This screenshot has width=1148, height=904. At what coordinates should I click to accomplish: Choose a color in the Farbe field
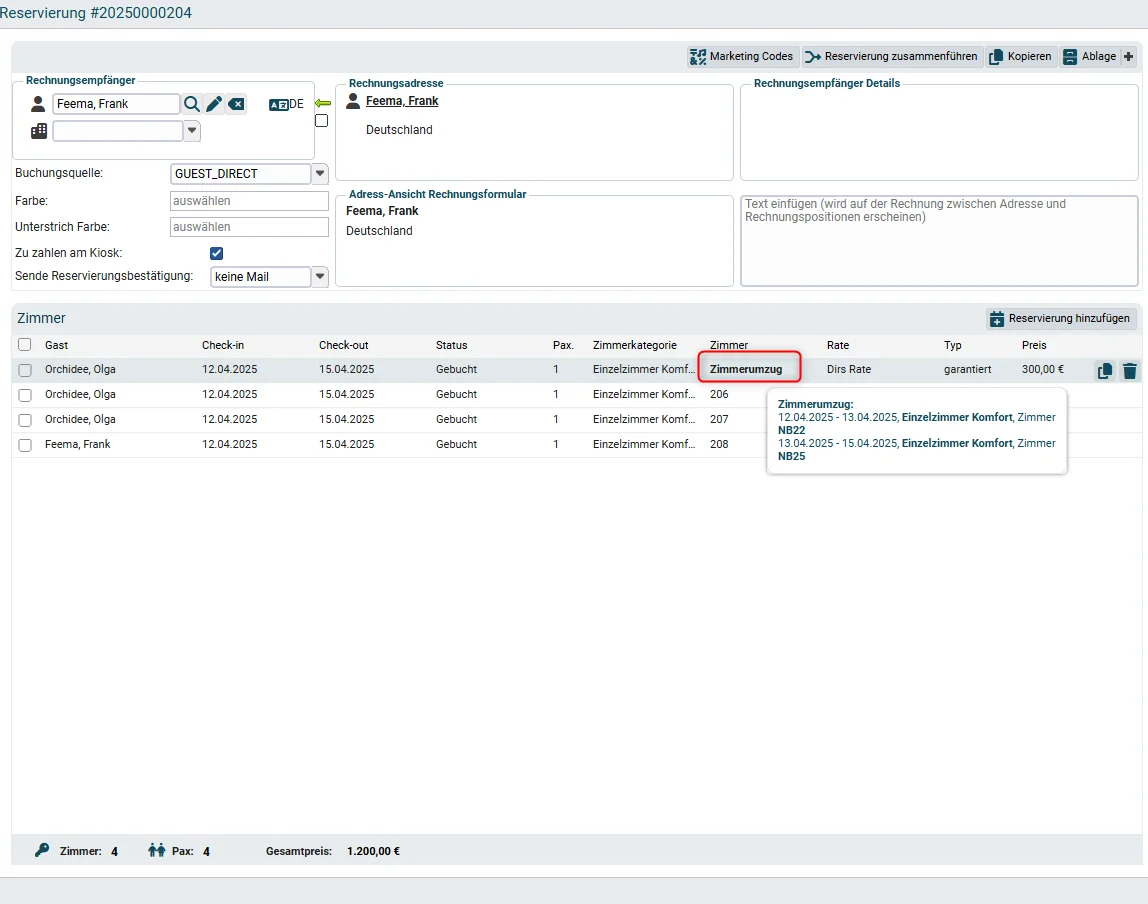pyautogui.click(x=249, y=201)
